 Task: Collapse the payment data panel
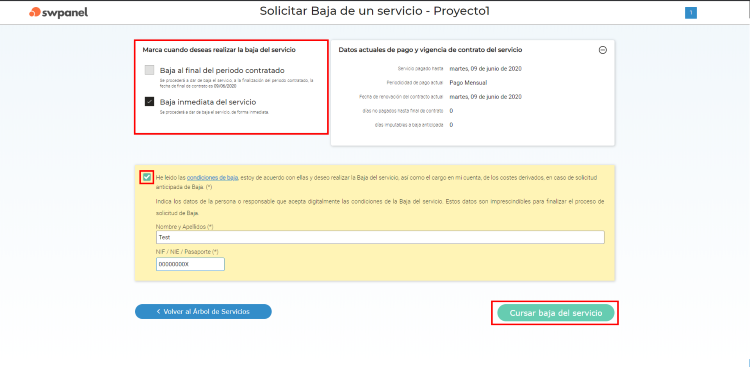coord(603,50)
